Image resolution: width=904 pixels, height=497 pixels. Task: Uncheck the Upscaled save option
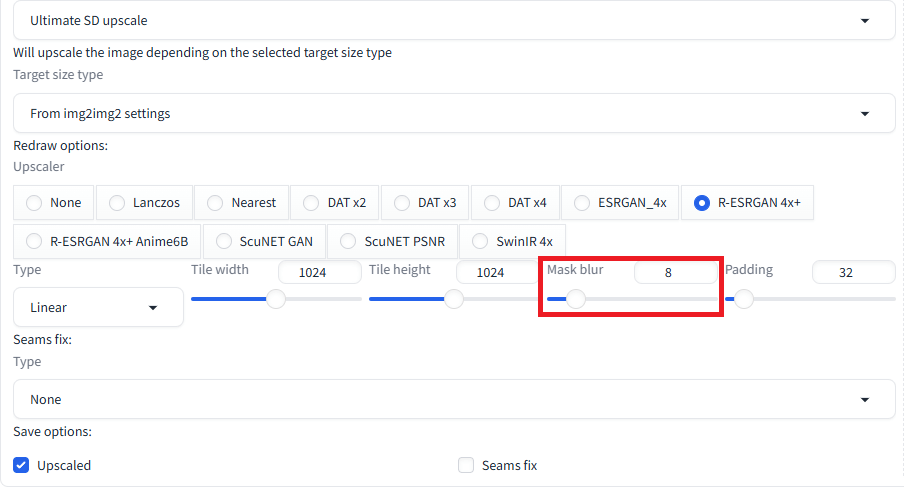pyautogui.click(x=21, y=465)
